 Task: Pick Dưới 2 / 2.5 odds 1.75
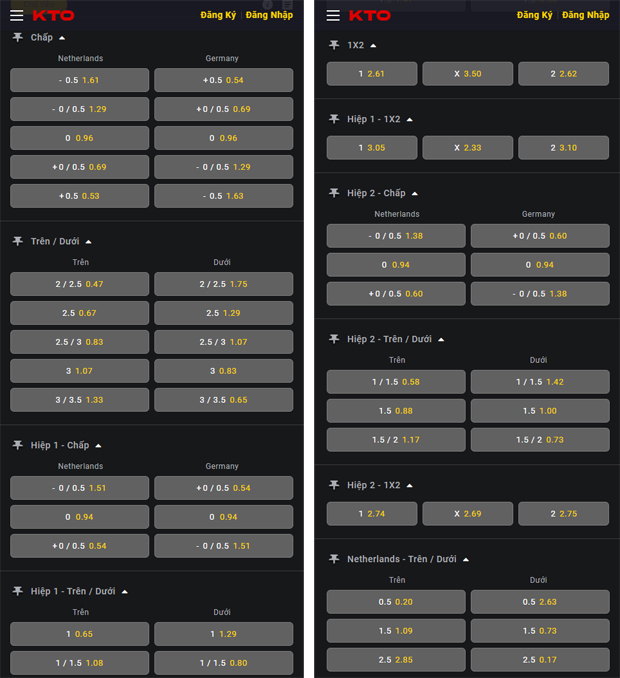click(223, 284)
